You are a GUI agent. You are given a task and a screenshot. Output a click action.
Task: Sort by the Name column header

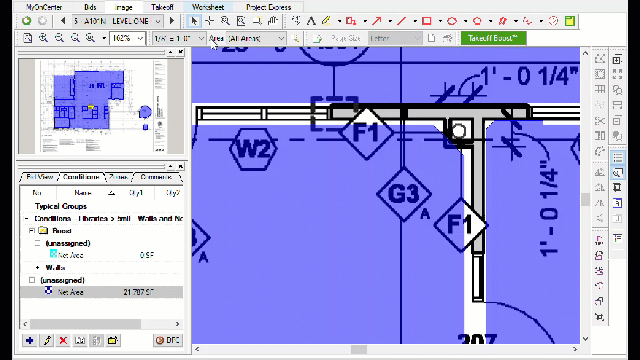(x=83, y=193)
